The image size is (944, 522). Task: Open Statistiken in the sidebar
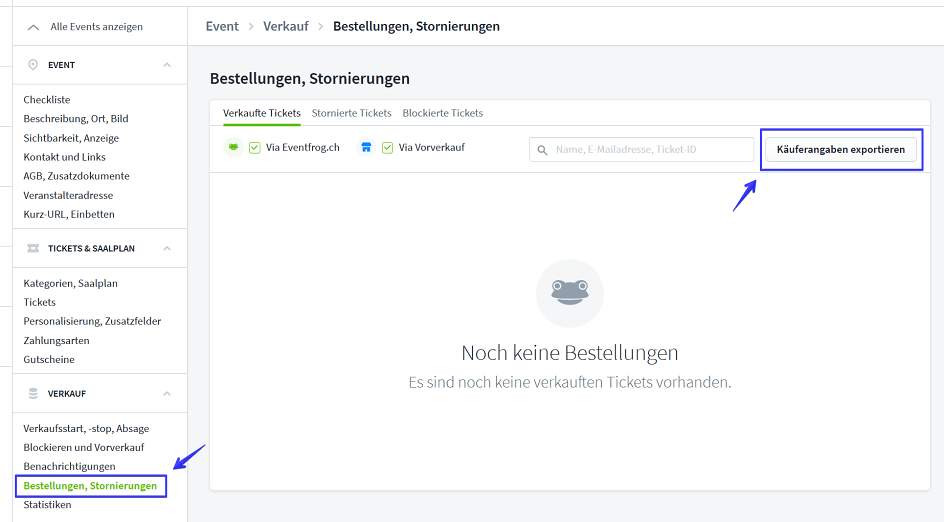point(47,505)
